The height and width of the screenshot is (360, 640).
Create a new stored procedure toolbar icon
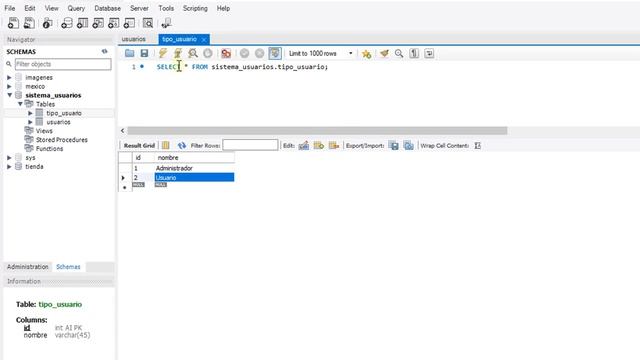(113, 23)
